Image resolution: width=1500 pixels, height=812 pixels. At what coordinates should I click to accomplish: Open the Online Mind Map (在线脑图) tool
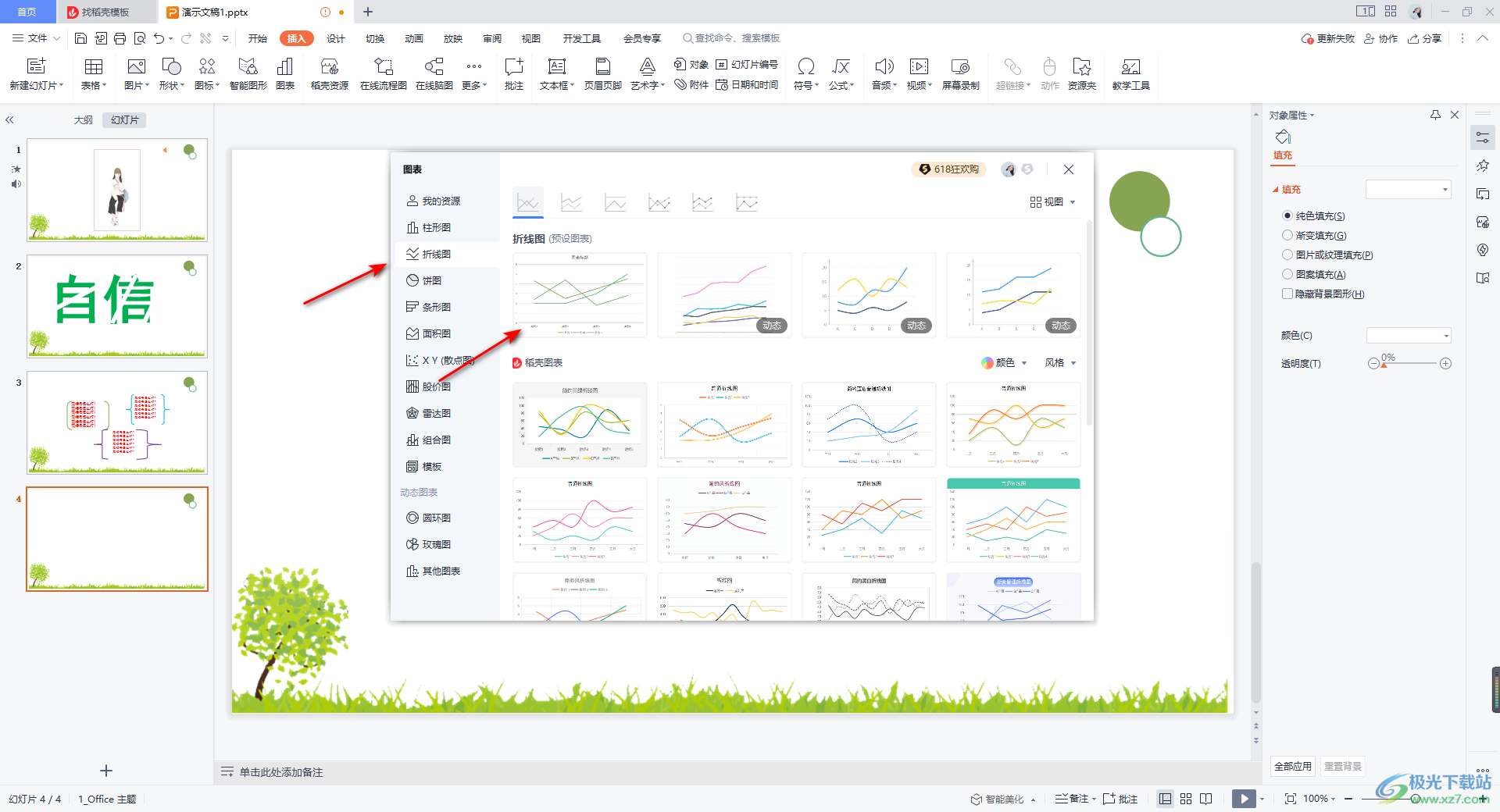coord(434,74)
